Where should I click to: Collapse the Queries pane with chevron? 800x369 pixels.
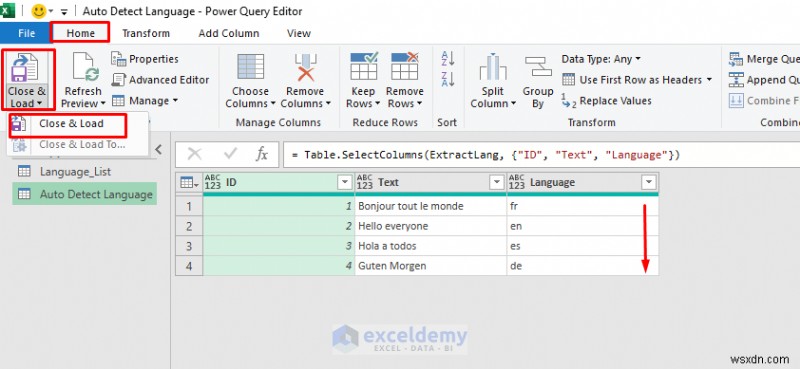158,150
